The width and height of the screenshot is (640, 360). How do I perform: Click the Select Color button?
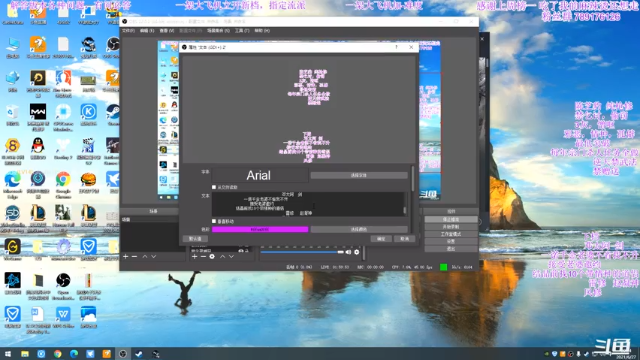pos(359,229)
